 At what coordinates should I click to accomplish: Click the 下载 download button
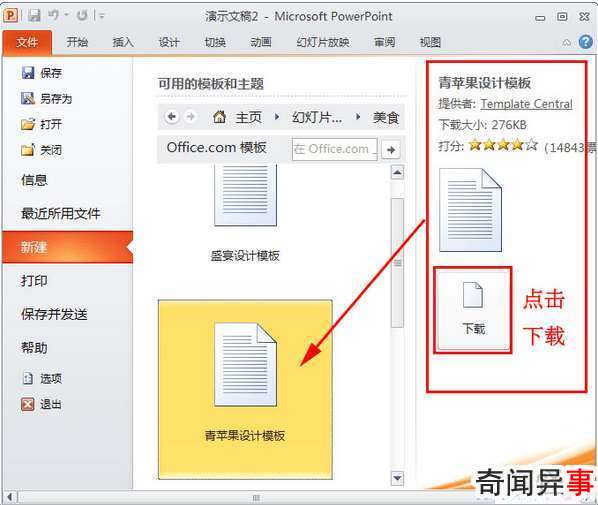point(473,310)
